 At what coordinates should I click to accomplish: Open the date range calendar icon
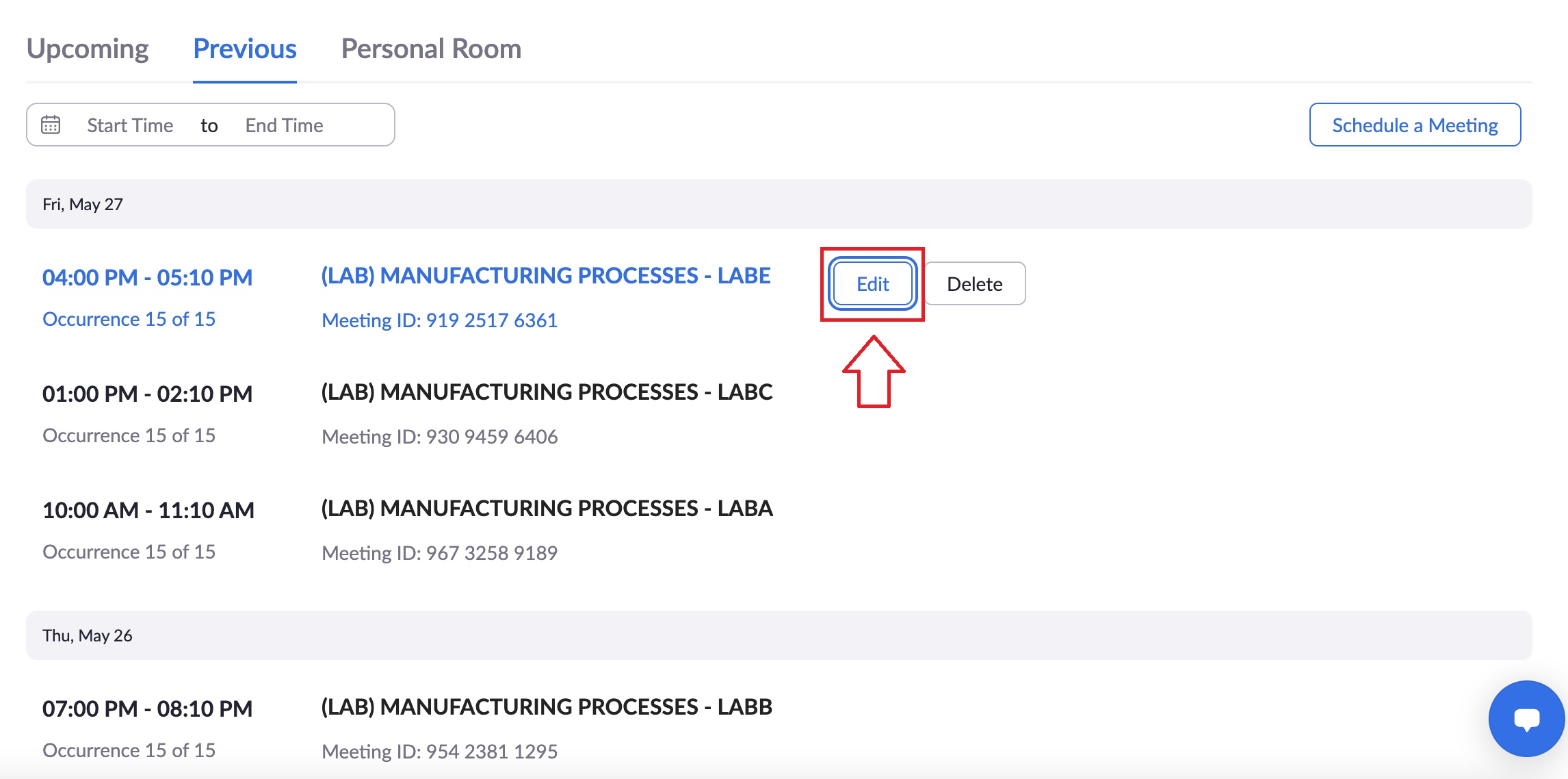51,124
